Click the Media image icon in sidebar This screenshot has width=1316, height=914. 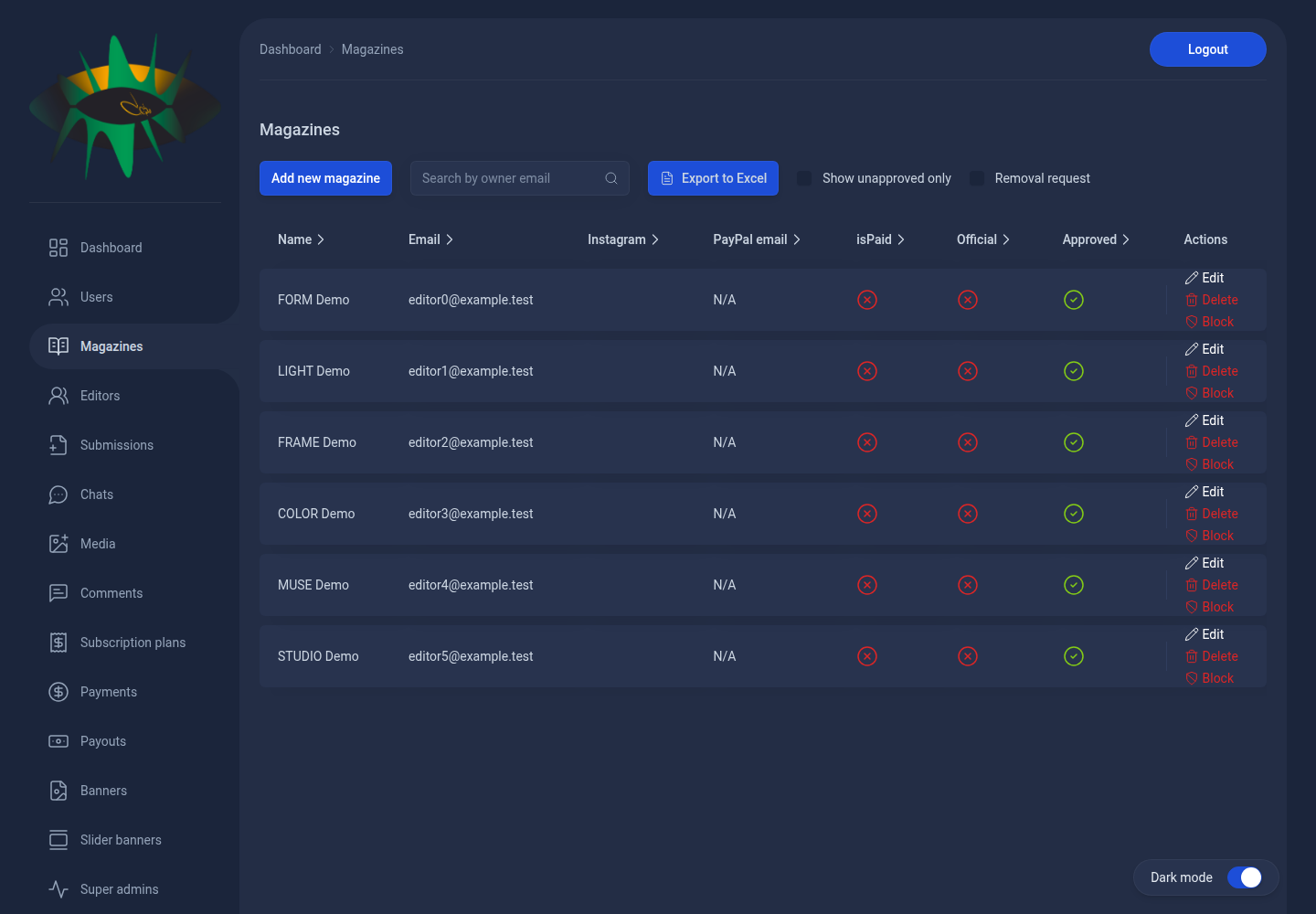click(x=58, y=544)
